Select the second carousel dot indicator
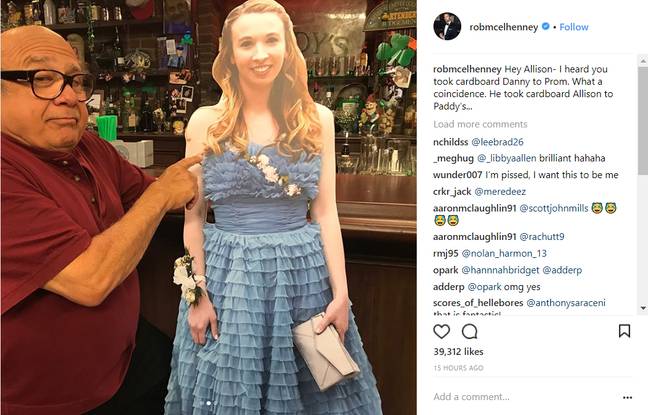Image resolution: width=648 pixels, height=415 pixels. pos(209,403)
